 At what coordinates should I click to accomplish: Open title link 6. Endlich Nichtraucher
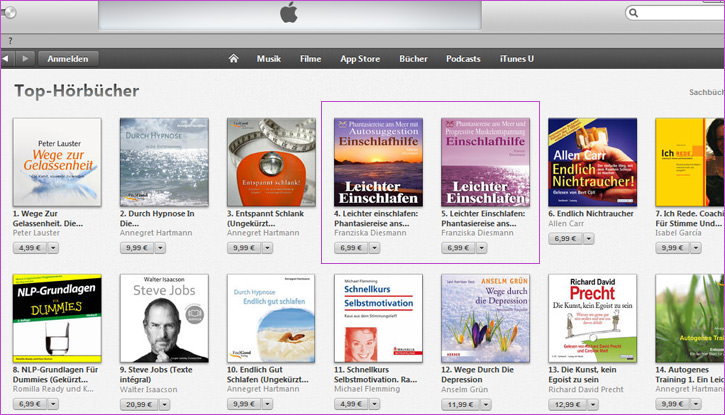590,214
